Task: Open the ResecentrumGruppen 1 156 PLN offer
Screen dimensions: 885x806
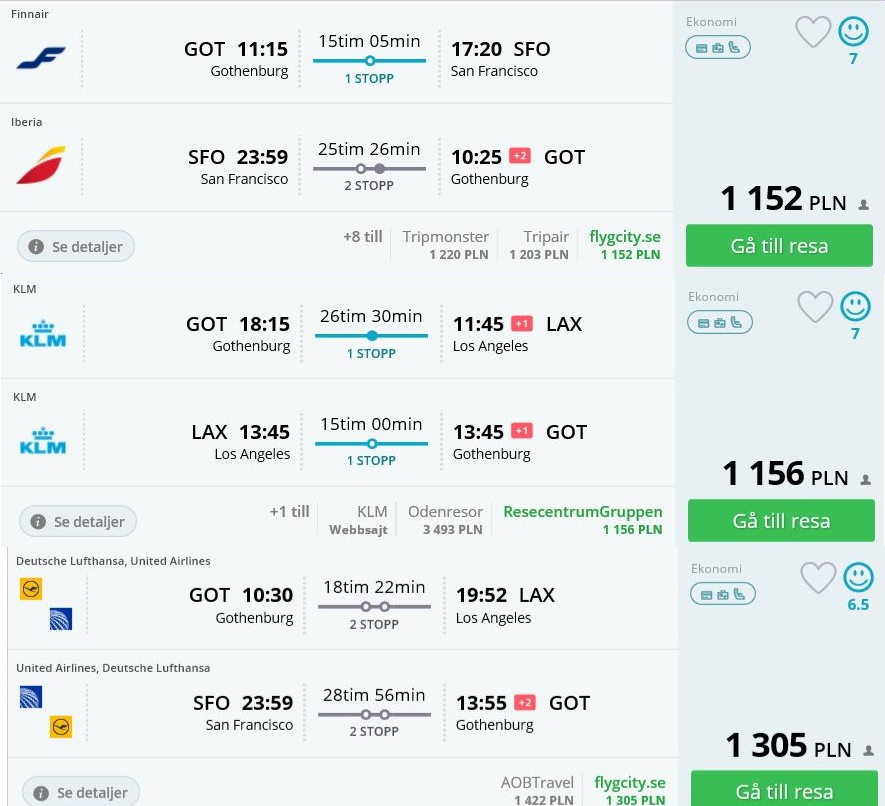Action: (x=582, y=520)
